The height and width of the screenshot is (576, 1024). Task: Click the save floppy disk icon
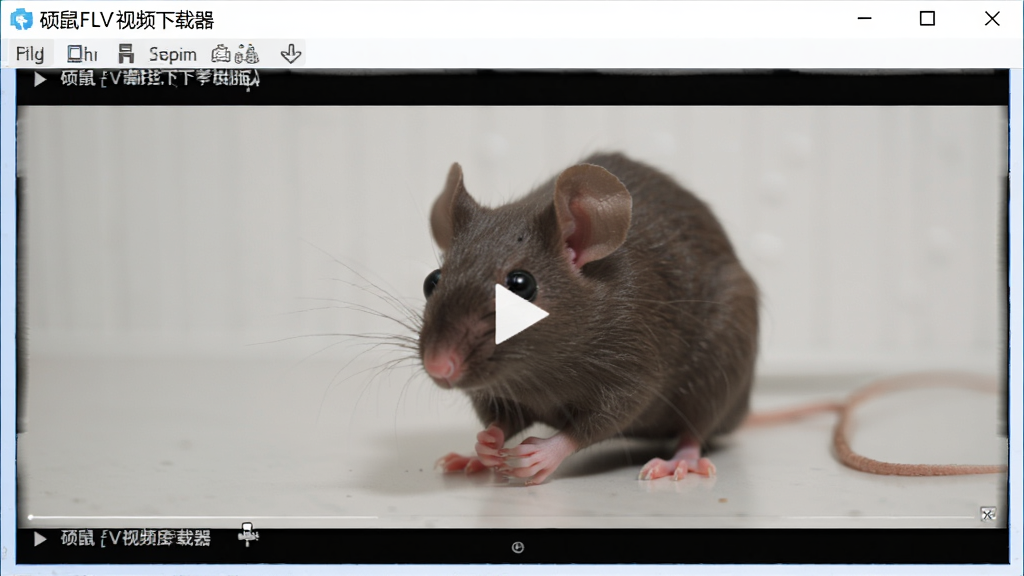(125, 54)
